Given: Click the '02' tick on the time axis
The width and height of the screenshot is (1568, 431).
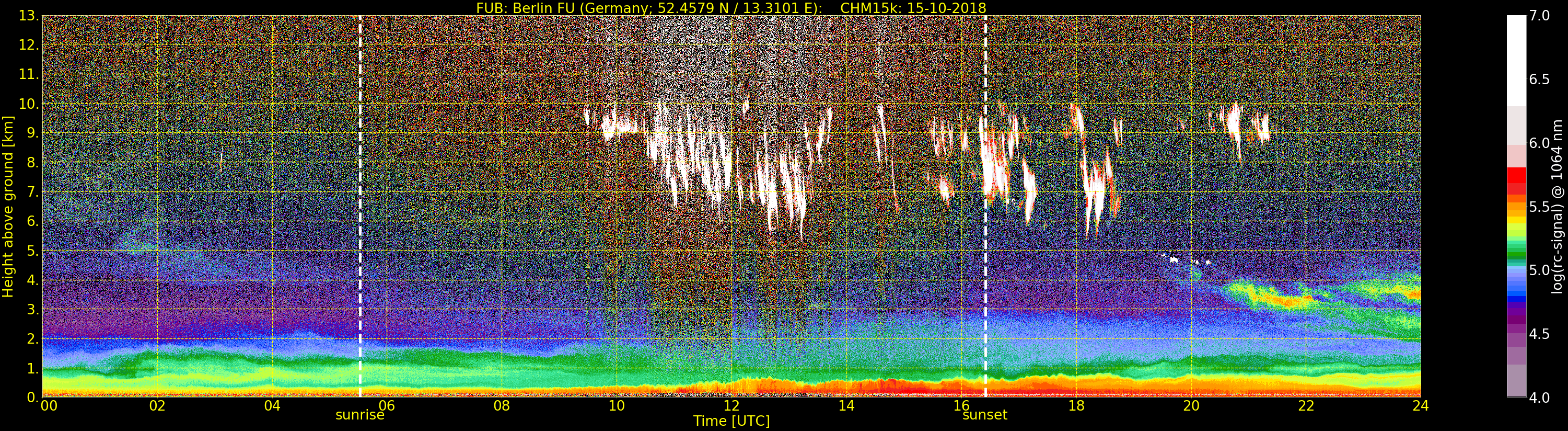Looking at the screenshot, I should 157,406.
